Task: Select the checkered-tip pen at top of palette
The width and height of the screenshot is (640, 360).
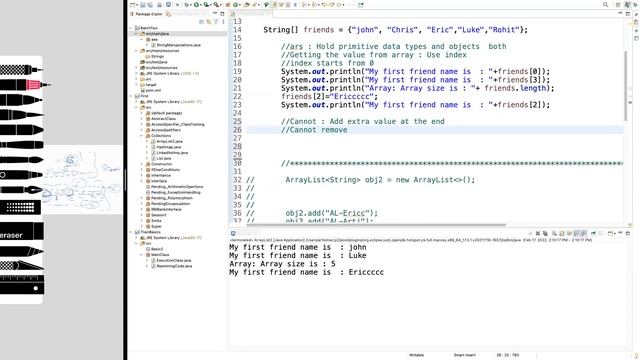Action: point(21,70)
